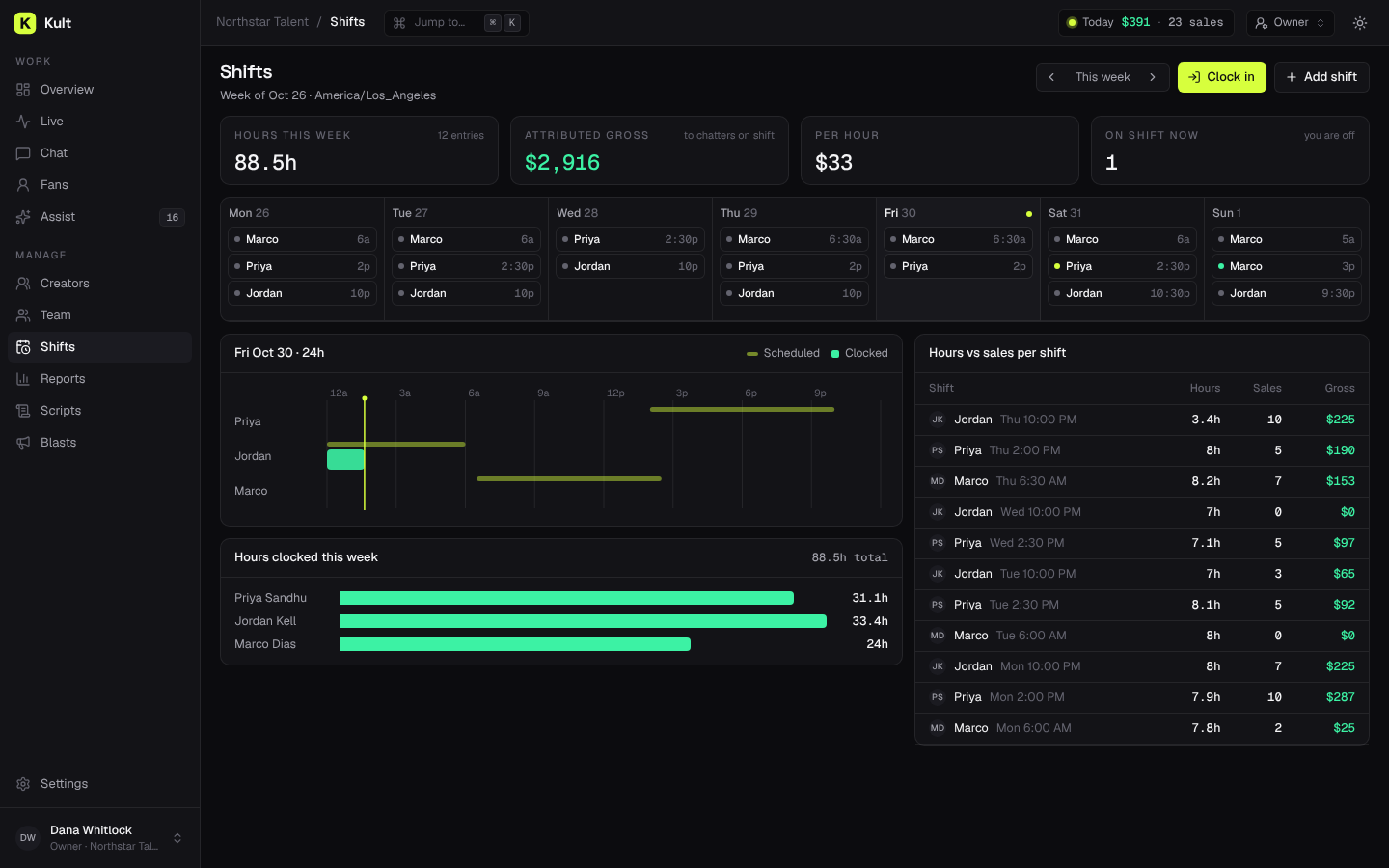Open Priya's Sat 31 2:30p shift

pos(1123,266)
